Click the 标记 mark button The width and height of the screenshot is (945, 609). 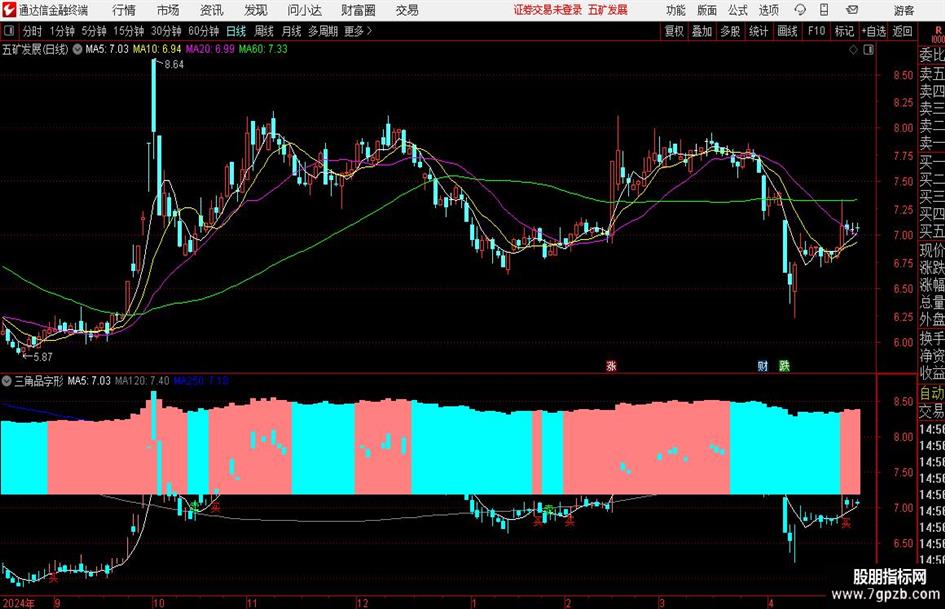tap(844, 31)
